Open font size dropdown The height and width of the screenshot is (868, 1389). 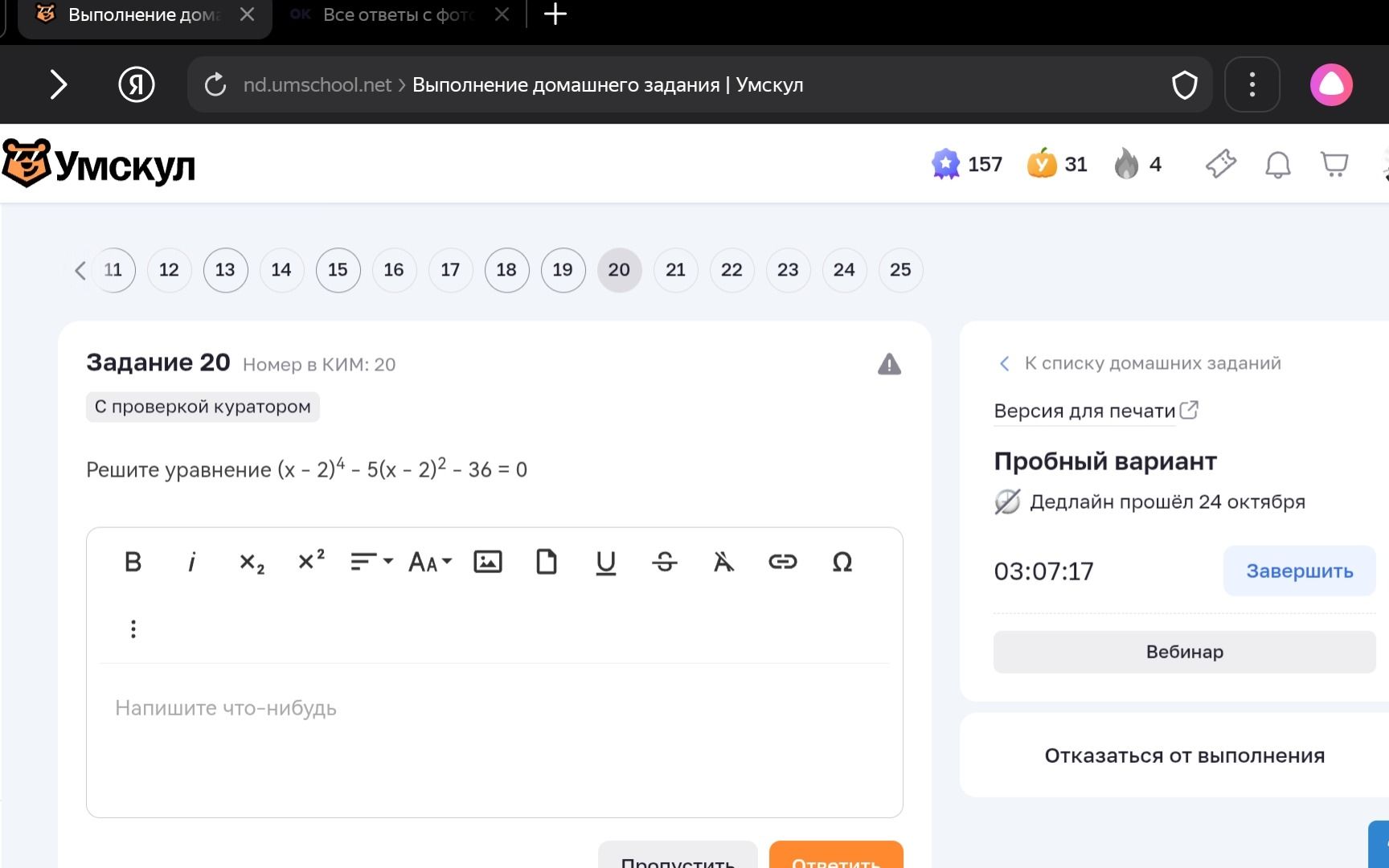pyautogui.click(x=430, y=562)
